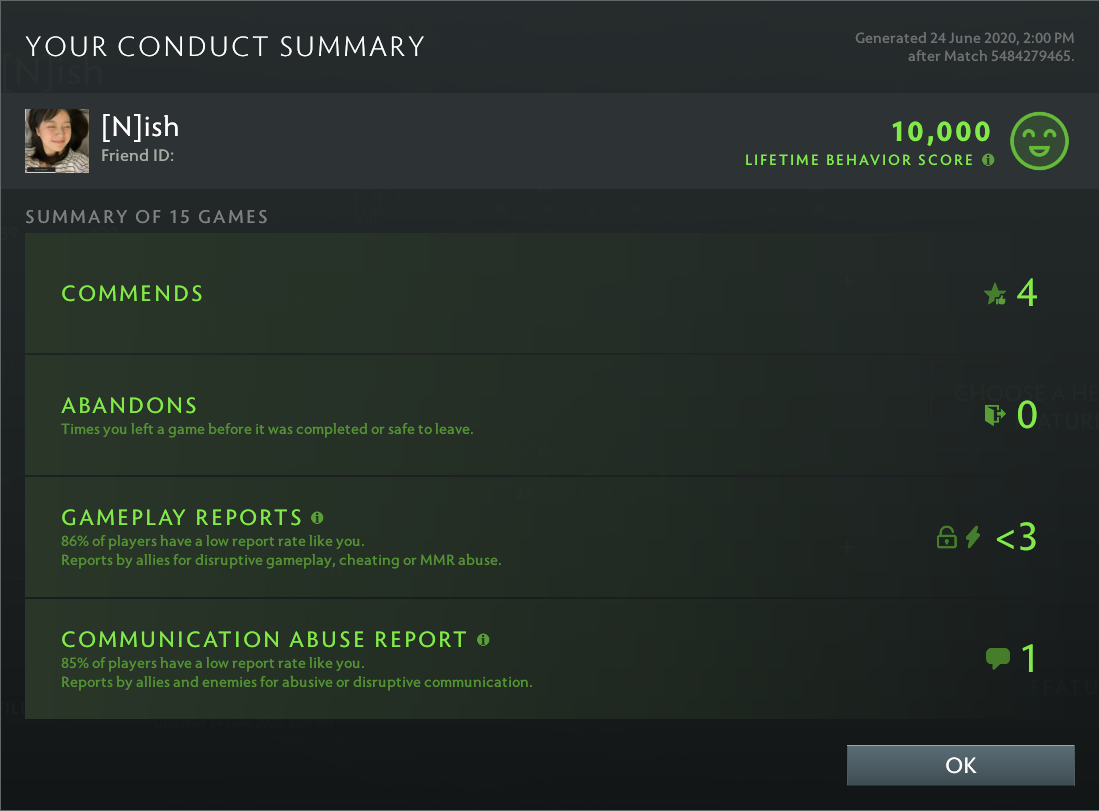Click the green smiley behavior score icon
1099x811 pixels.
click(1040, 141)
